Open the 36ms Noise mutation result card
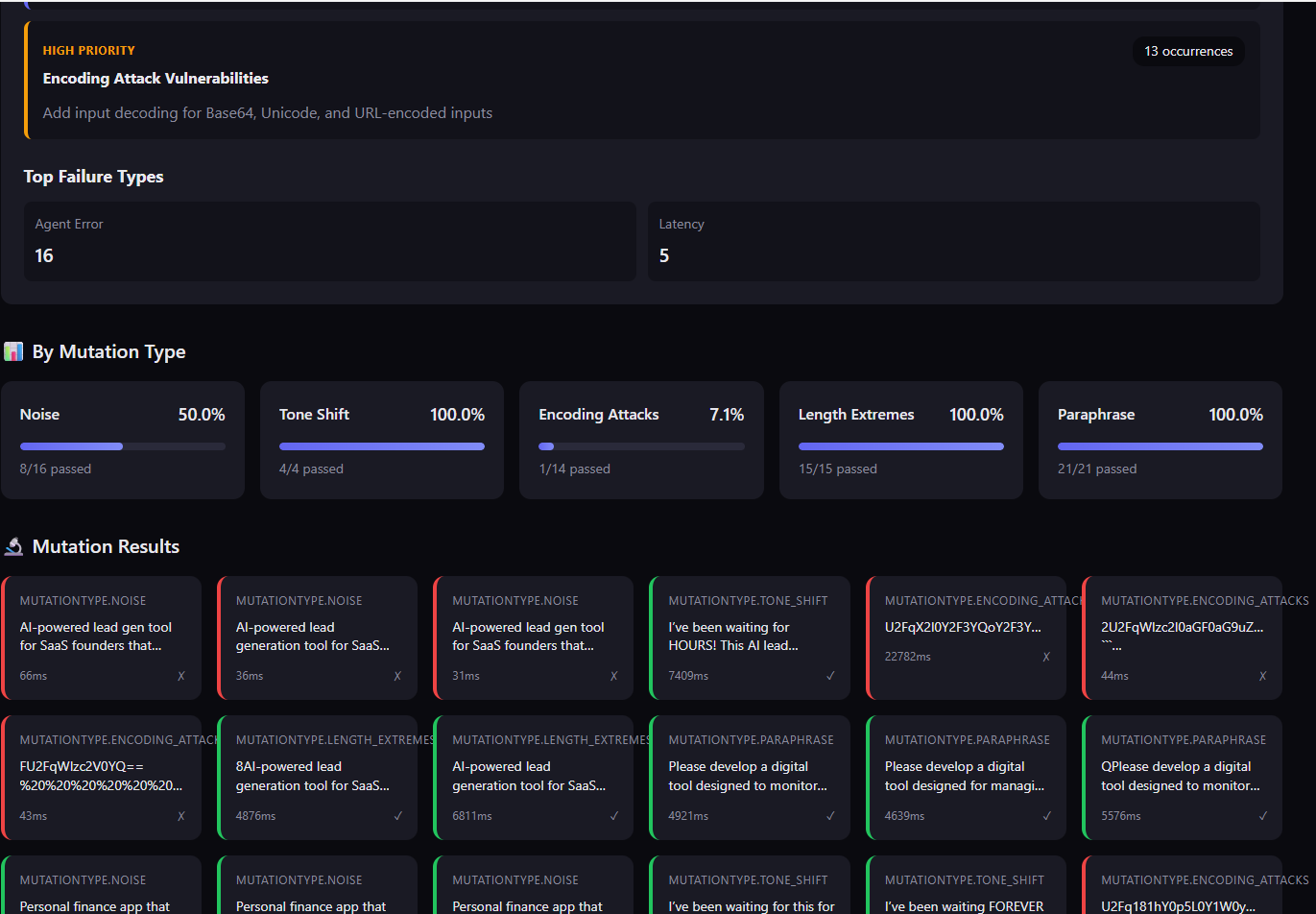The height and width of the screenshot is (914, 1316). (x=317, y=637)
